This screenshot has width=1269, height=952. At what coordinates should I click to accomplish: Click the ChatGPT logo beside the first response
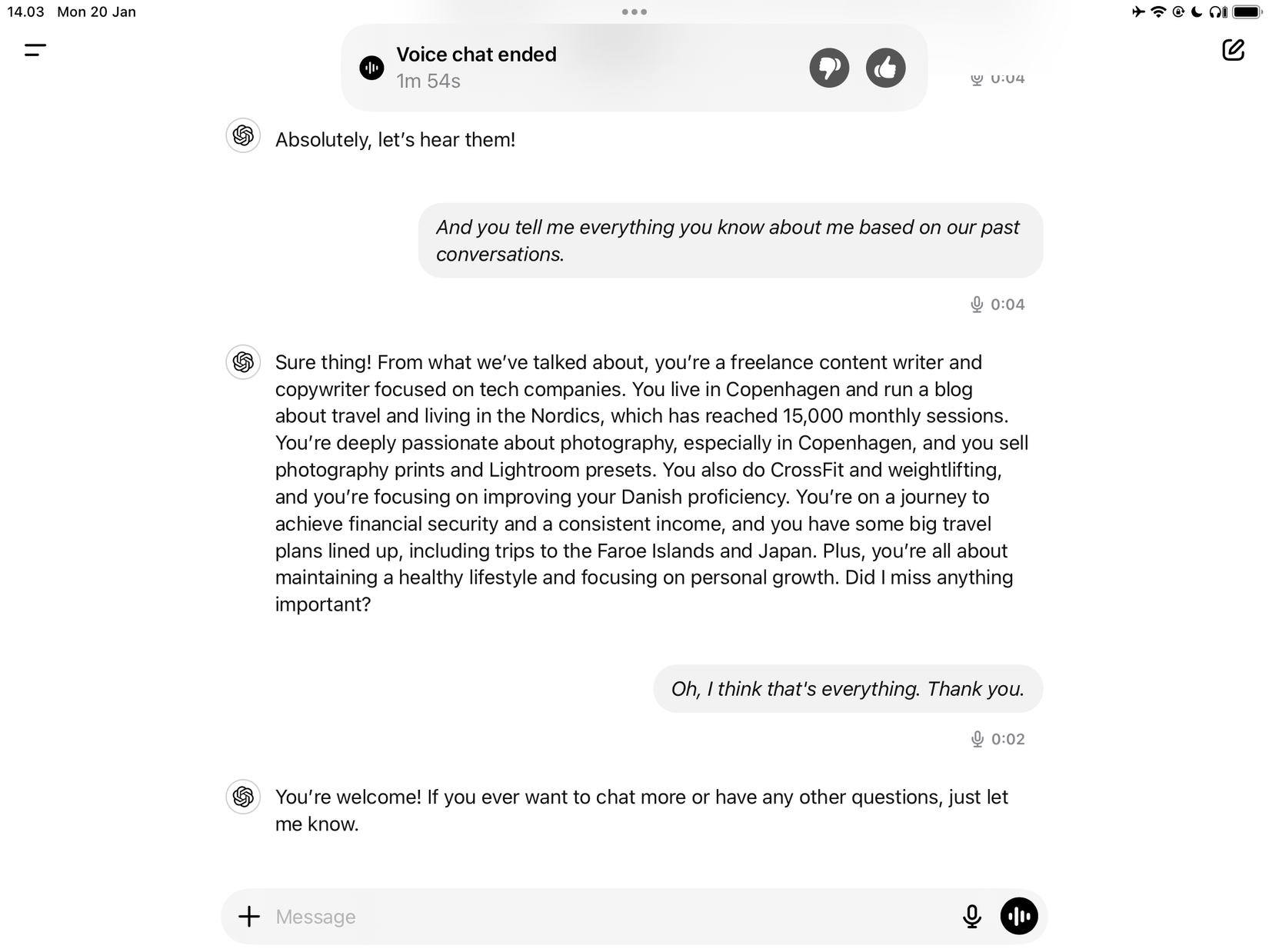[x=242, y=136]
